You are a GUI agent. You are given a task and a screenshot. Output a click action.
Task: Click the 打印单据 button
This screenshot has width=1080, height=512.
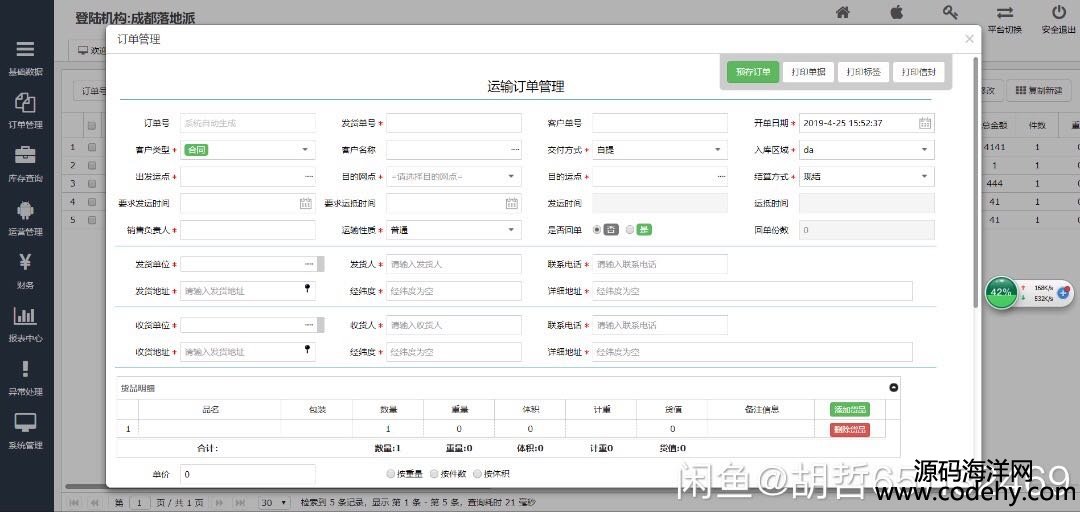click(808, 72)
